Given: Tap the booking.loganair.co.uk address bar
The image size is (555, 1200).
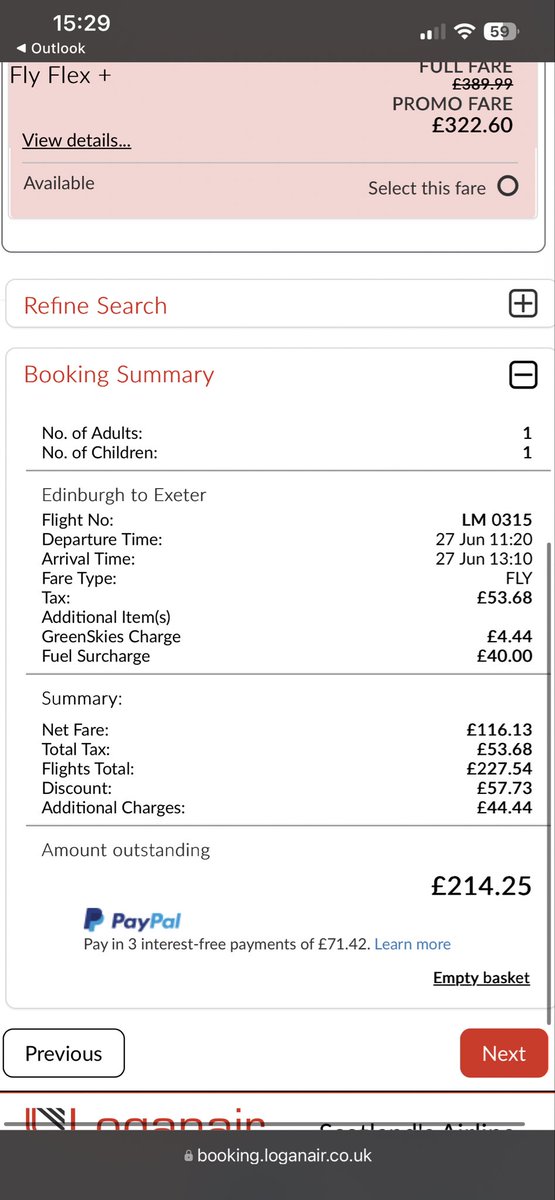Looking at the screenshot, I should click(x=278, y=1155).
